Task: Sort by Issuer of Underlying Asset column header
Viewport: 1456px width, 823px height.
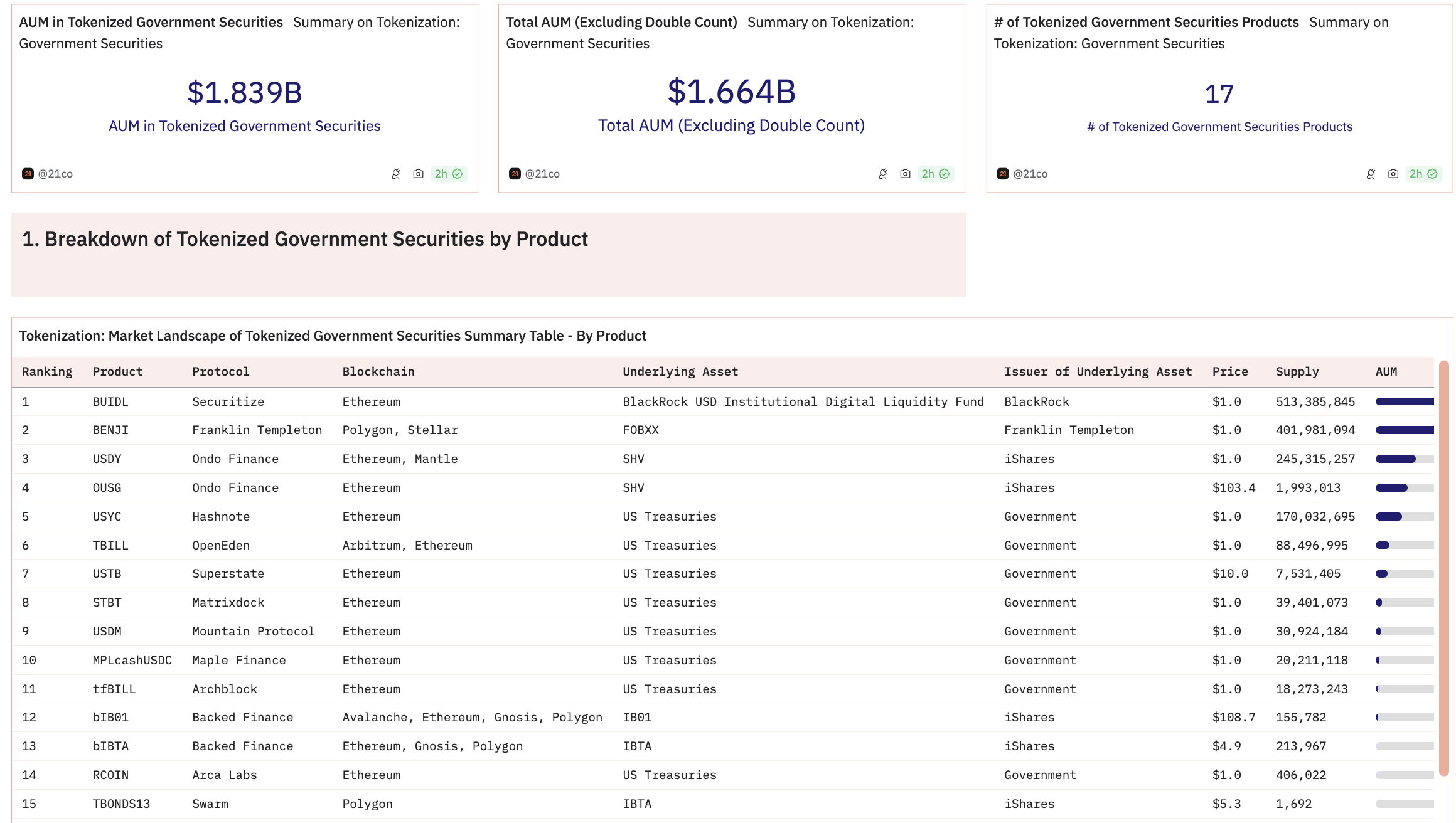Action: click(1098, 371)
